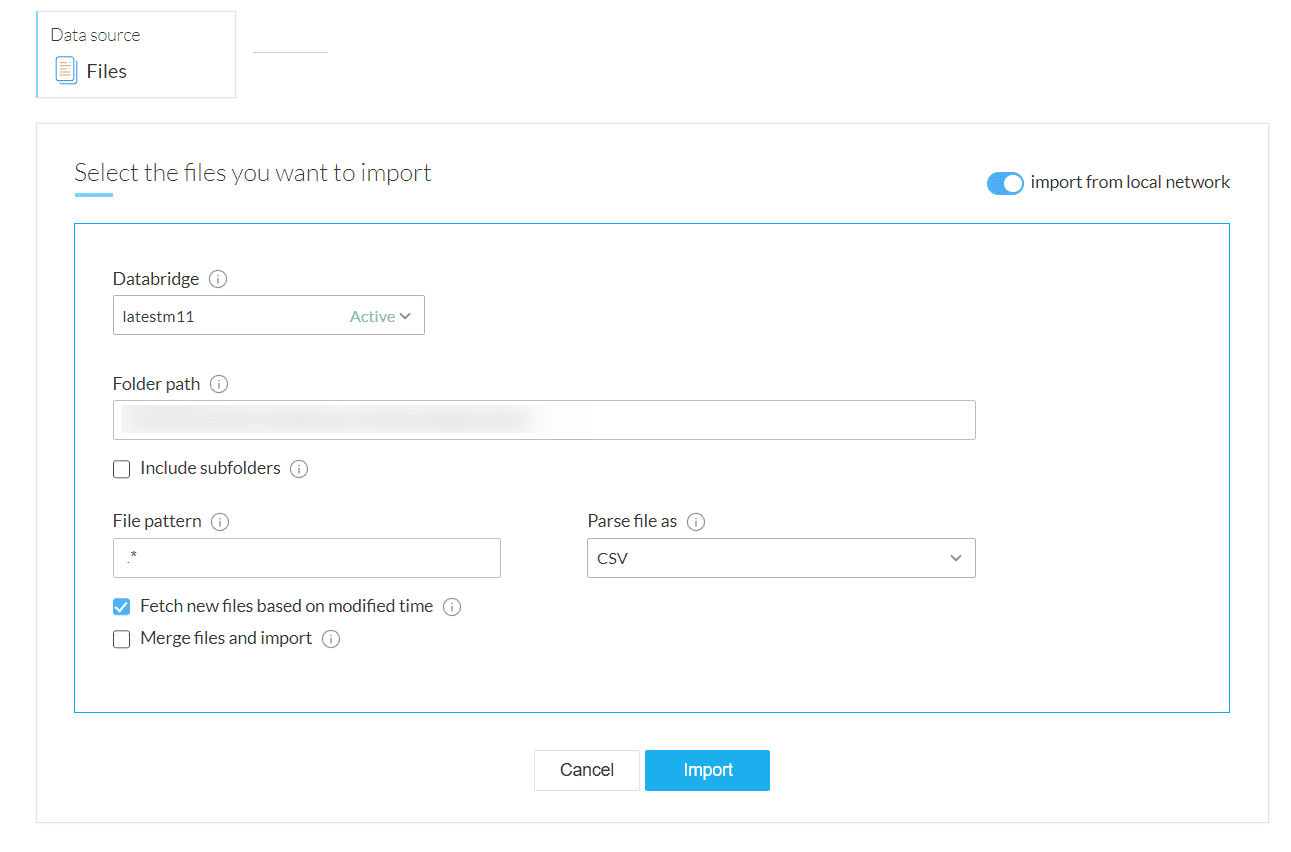The image size is (1291, 852).
Task: Click the Databridge dropdown chevron arrow
Action: point(405,316)
